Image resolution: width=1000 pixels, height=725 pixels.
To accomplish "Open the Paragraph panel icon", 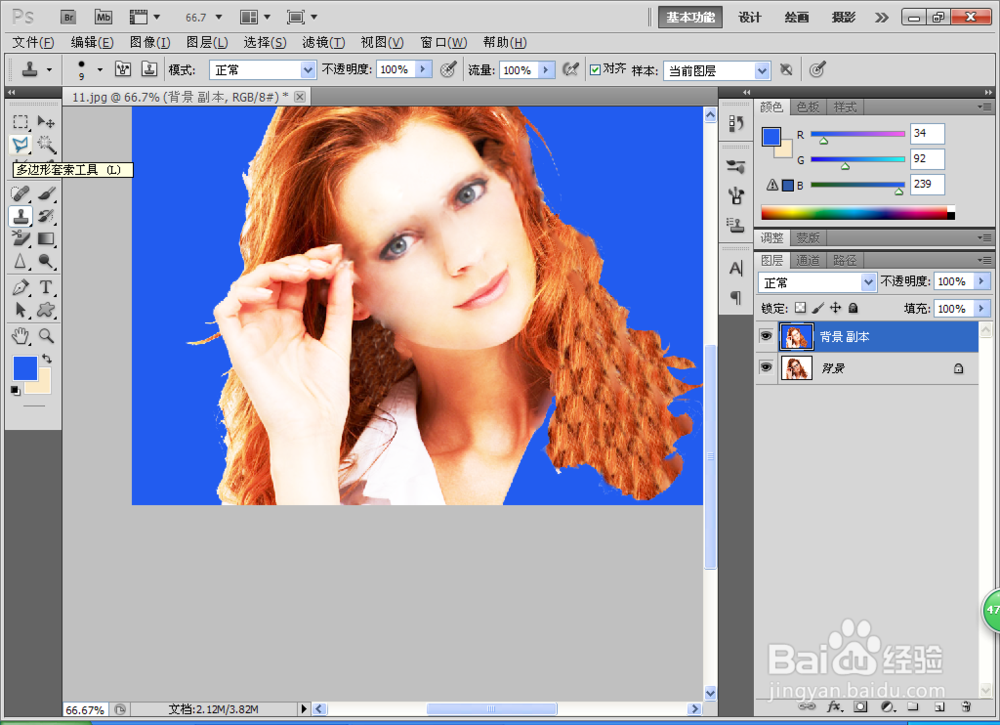I will coord(736,297).
